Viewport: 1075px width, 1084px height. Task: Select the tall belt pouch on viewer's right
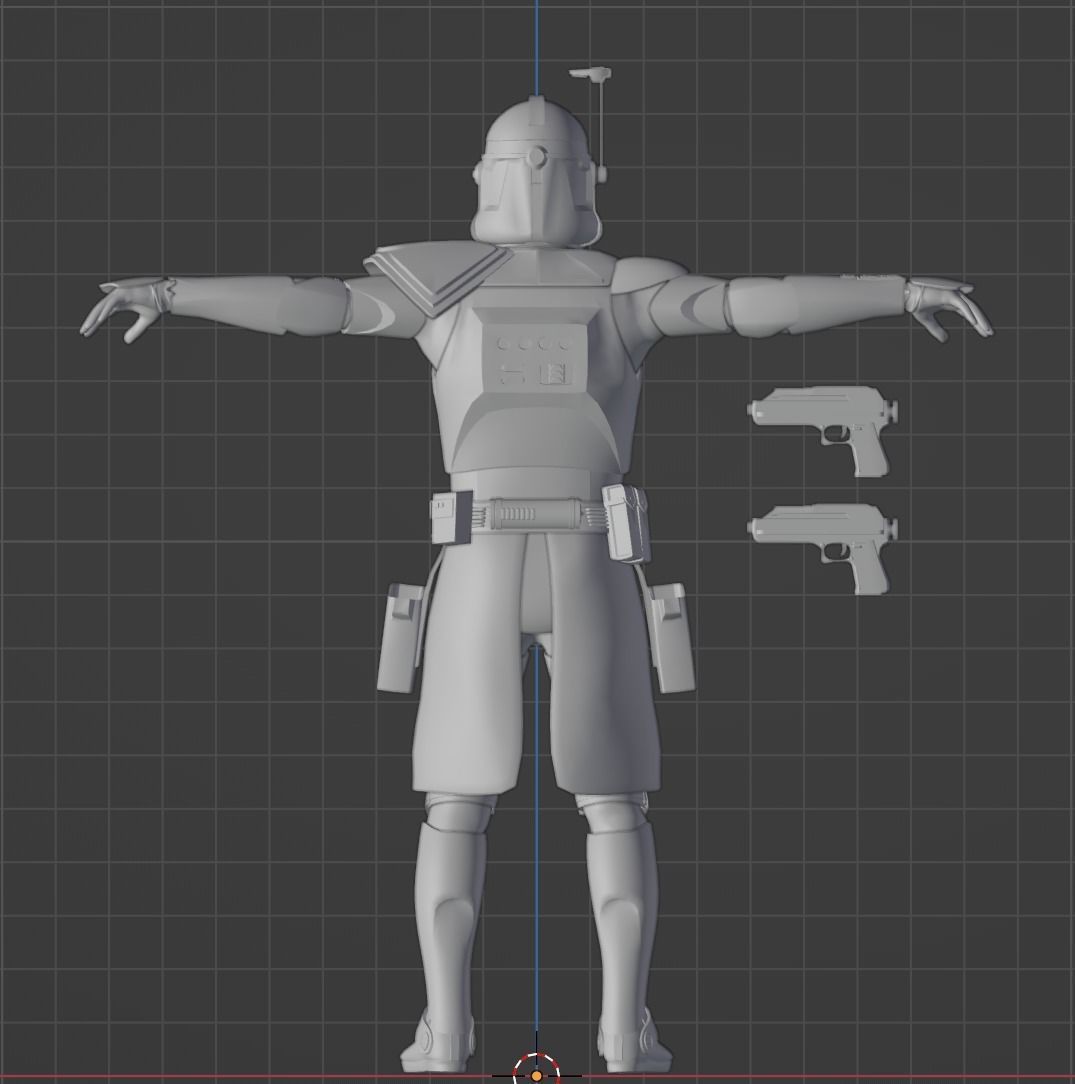tap(626, 523)
